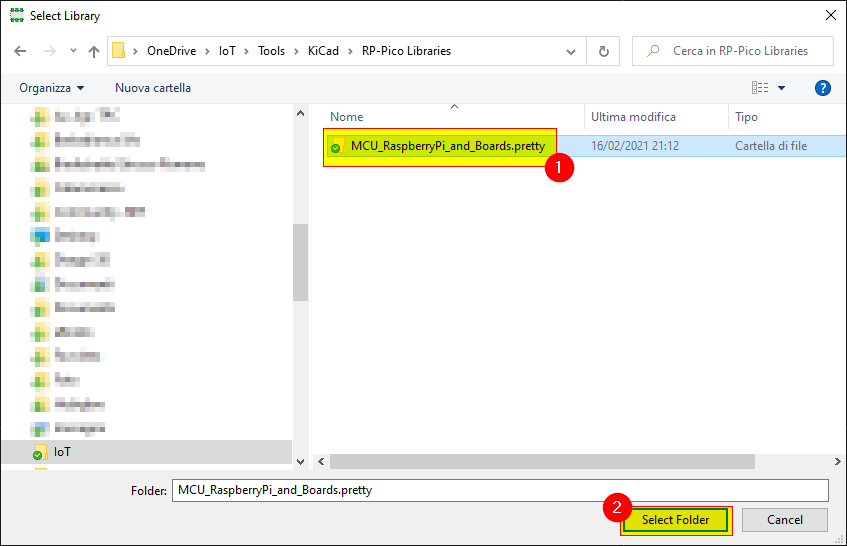Open the view options dropdown arrow
This screenshot has width=847, height=546.
click(781, 88)
